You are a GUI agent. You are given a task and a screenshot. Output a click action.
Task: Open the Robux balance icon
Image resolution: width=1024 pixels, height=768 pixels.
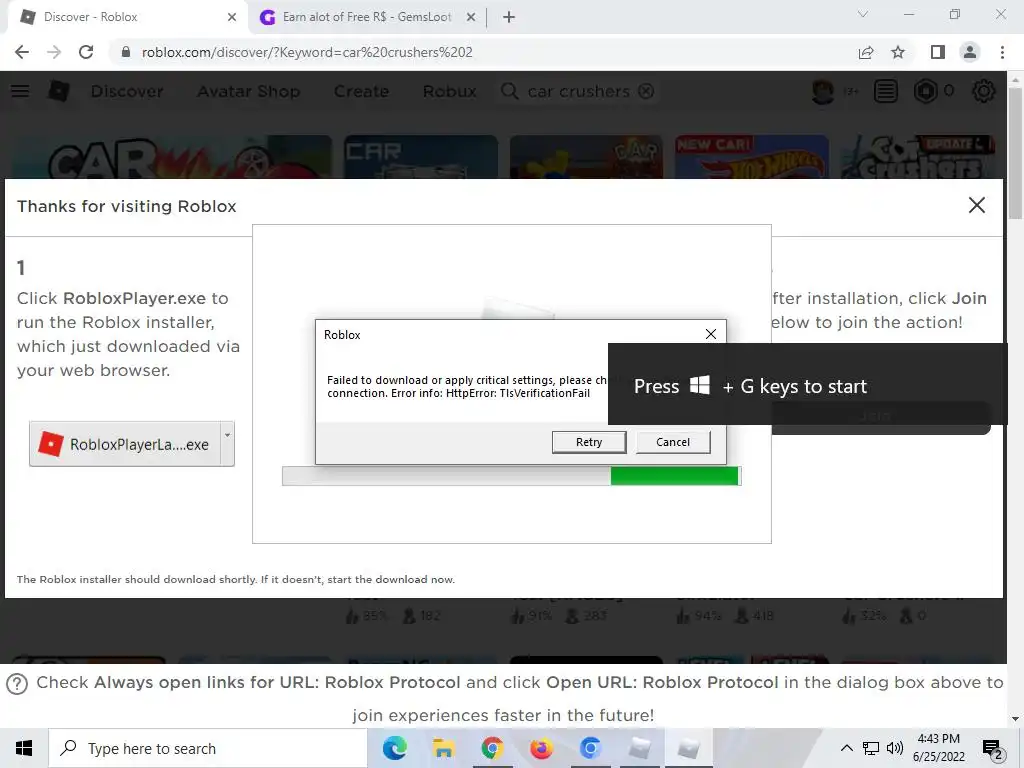[x=925, y=91]
